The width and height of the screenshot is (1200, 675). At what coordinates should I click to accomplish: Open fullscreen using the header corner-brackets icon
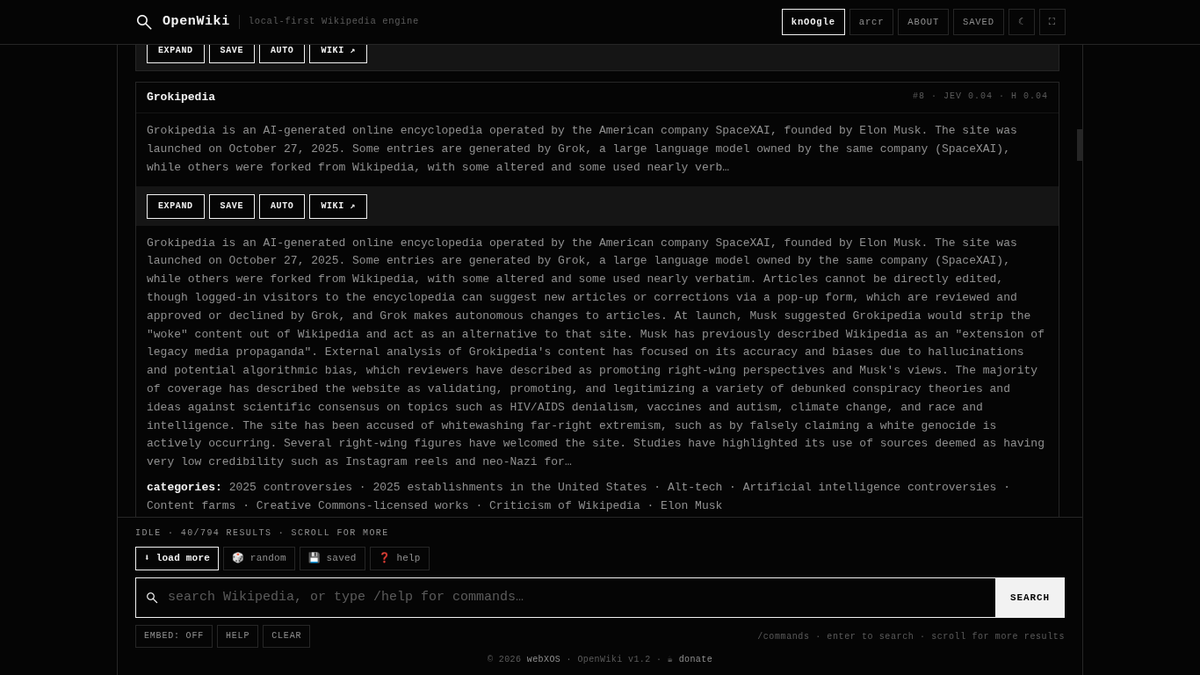click(x=1052, y=22)
